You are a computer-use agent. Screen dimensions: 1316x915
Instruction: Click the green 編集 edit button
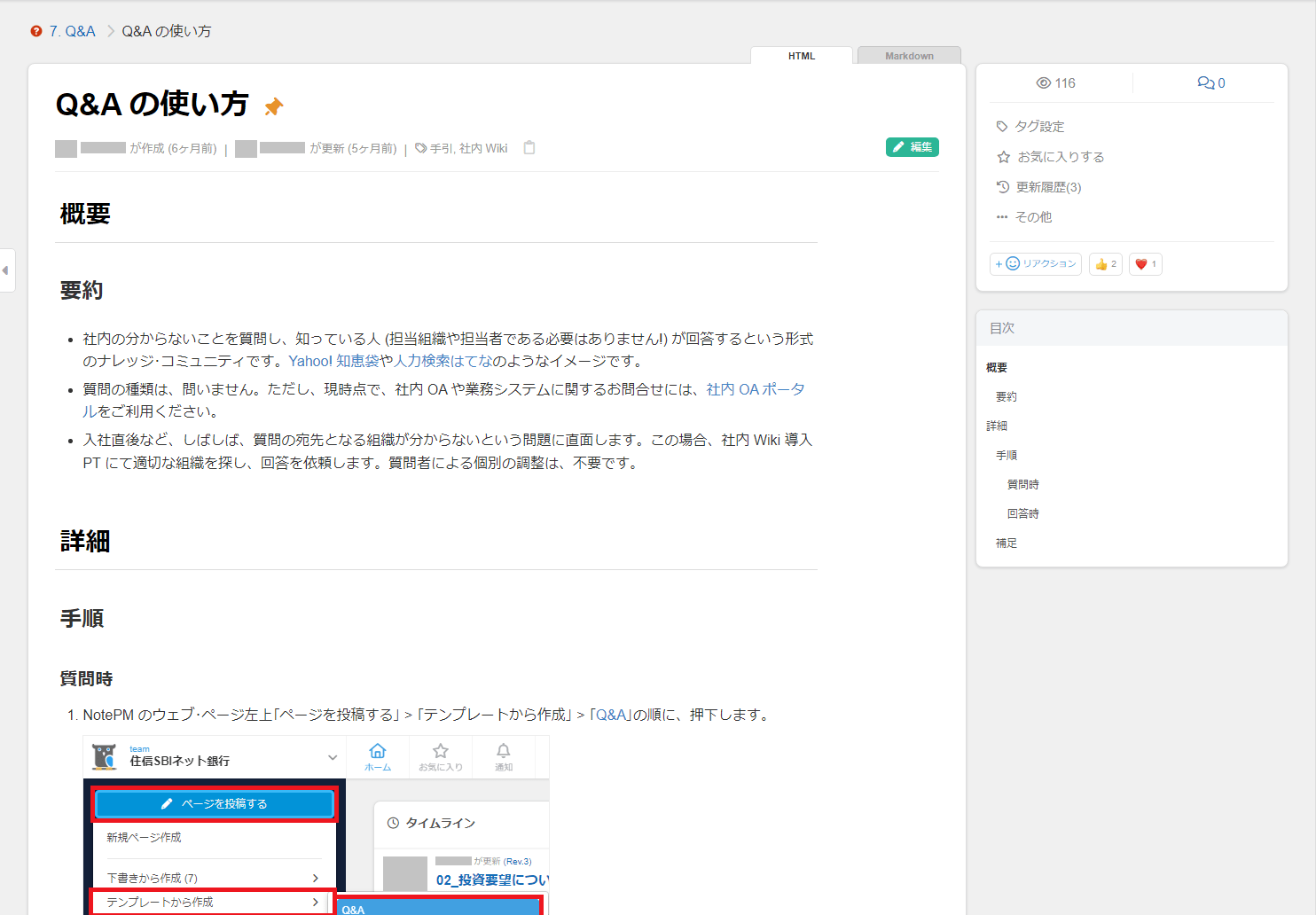pos(913,147)
